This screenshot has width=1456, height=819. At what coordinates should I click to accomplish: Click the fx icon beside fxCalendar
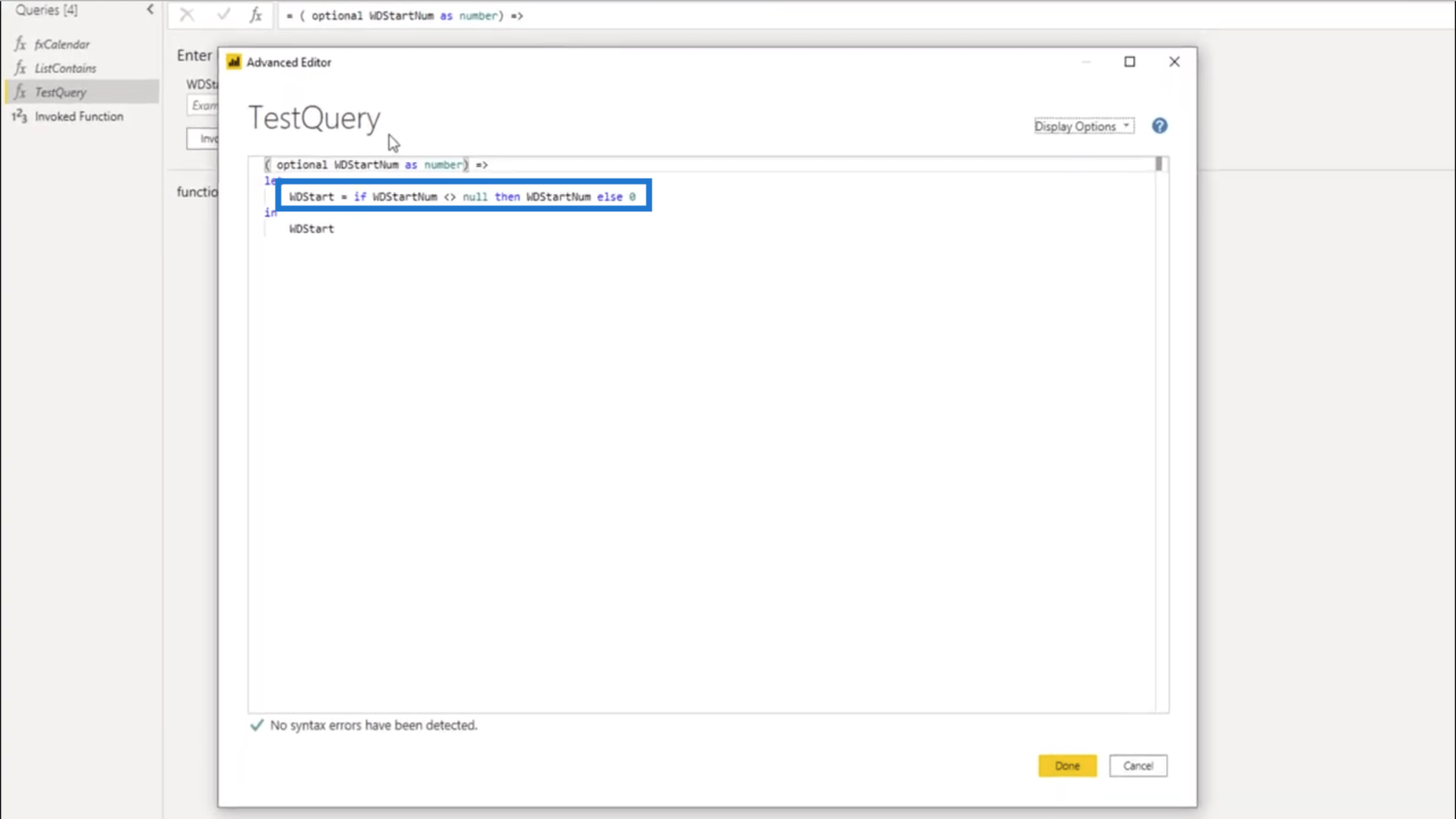[x=20, y=44]
